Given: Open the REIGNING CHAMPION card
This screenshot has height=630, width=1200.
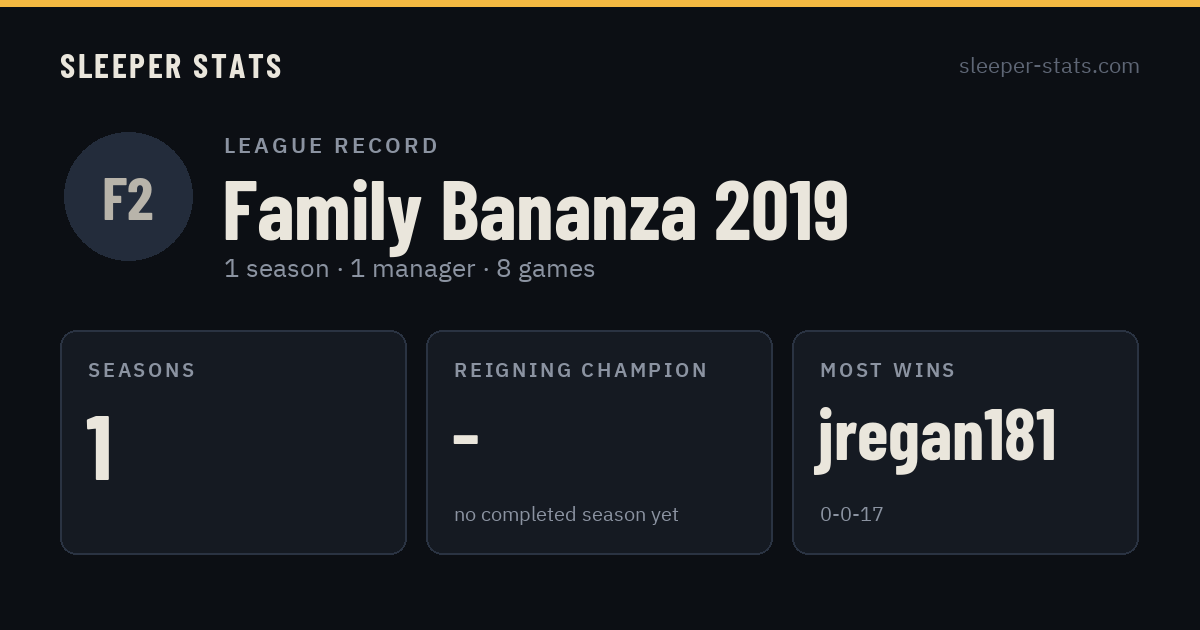Looking at the screenshot, I should pyautogui.click(x=599, y=442).
